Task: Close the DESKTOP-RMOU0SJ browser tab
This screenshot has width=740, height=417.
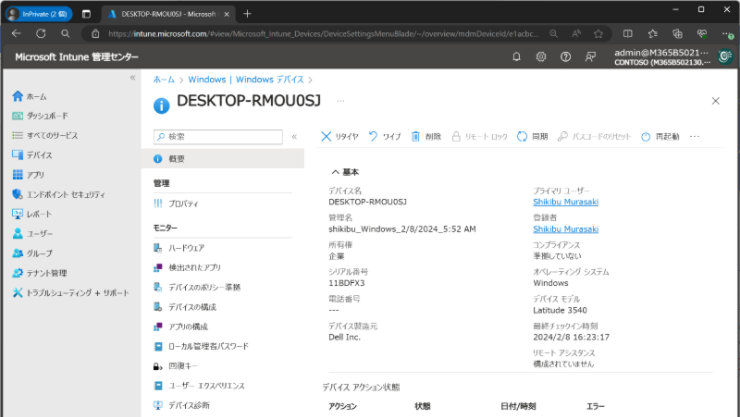Action: (227, 14)
